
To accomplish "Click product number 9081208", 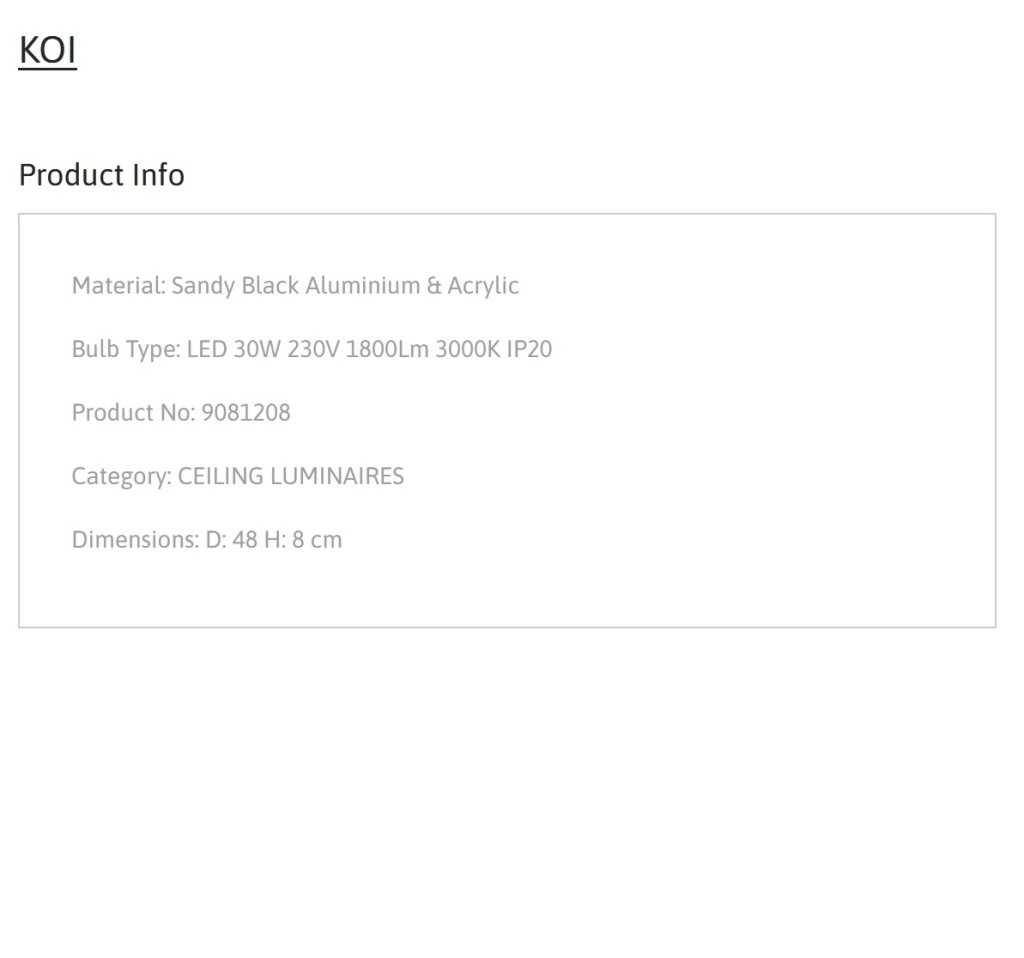I will [246, 412].
